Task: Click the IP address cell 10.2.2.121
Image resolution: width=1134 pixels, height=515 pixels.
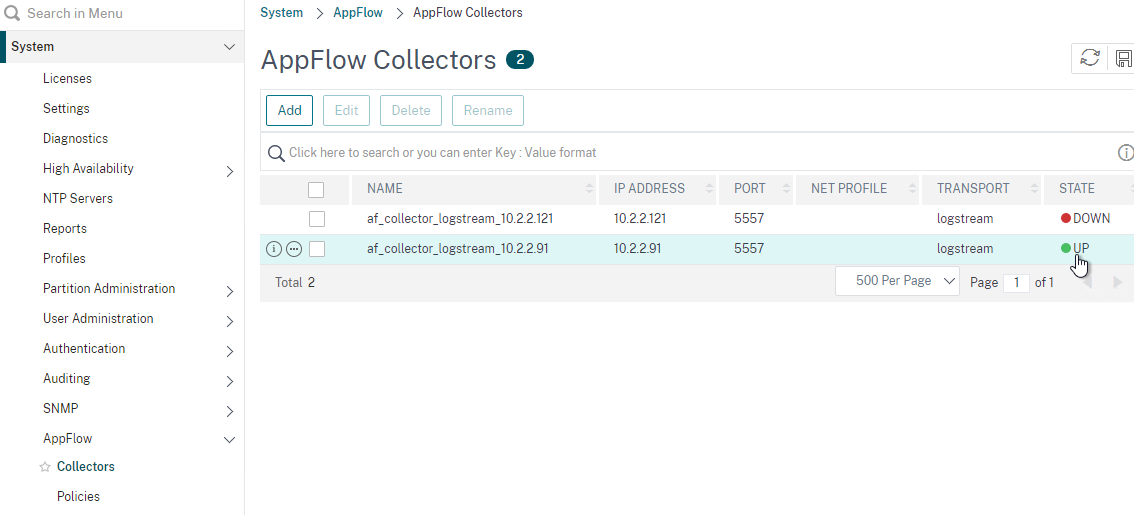Action: click(x=642, y=218)
